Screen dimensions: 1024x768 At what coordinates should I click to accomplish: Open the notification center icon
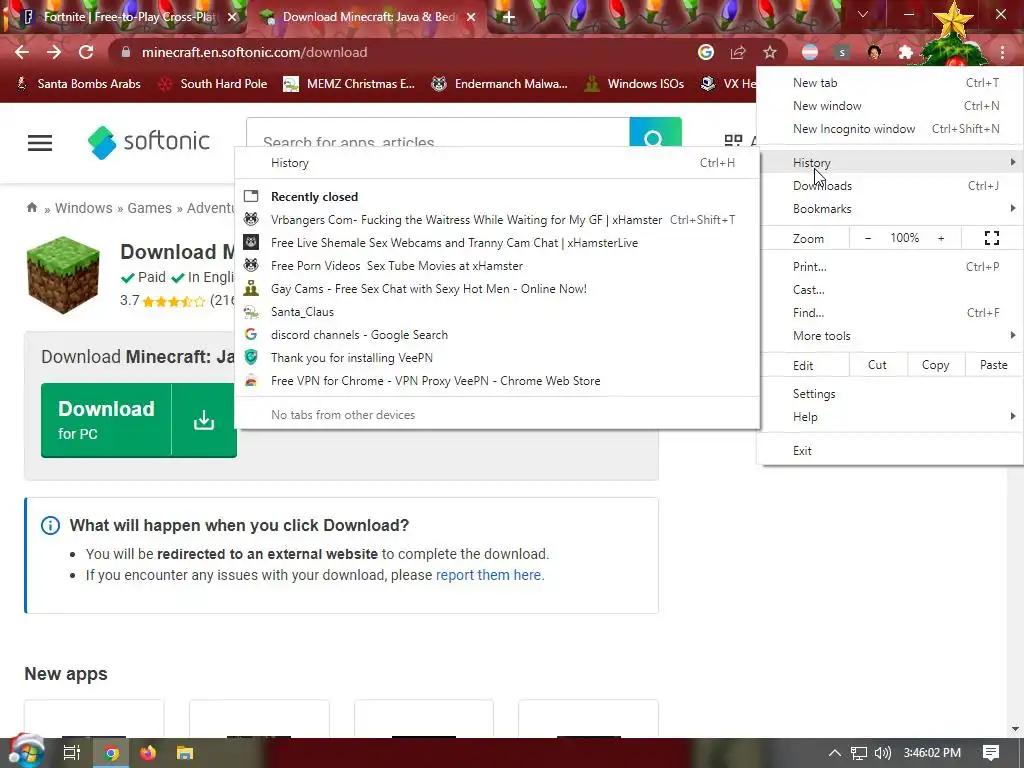coord(991,753)
